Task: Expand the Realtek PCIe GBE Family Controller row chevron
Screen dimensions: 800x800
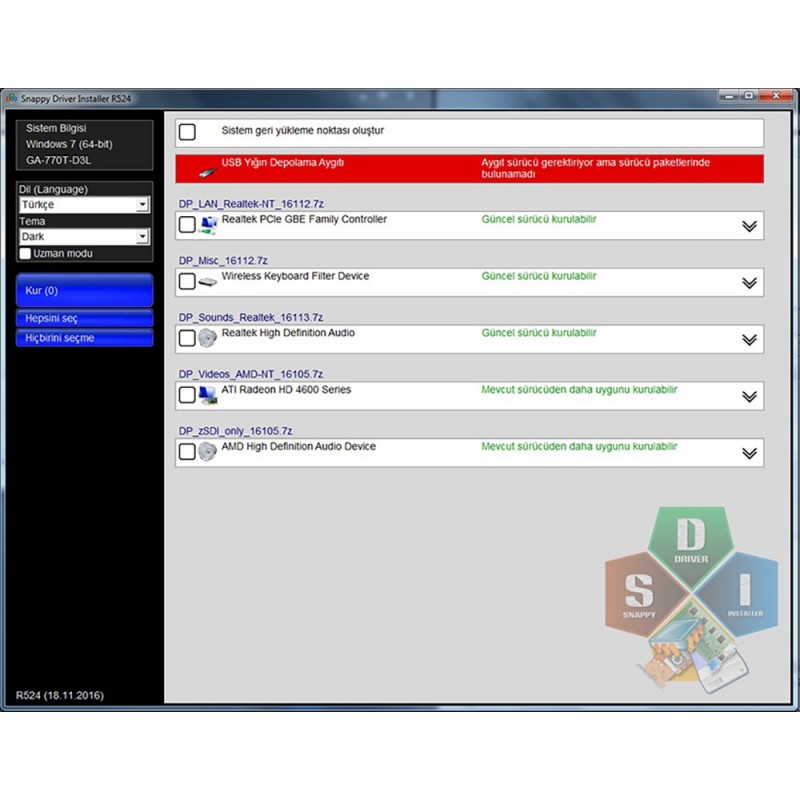Action: (x=749, y=226)
